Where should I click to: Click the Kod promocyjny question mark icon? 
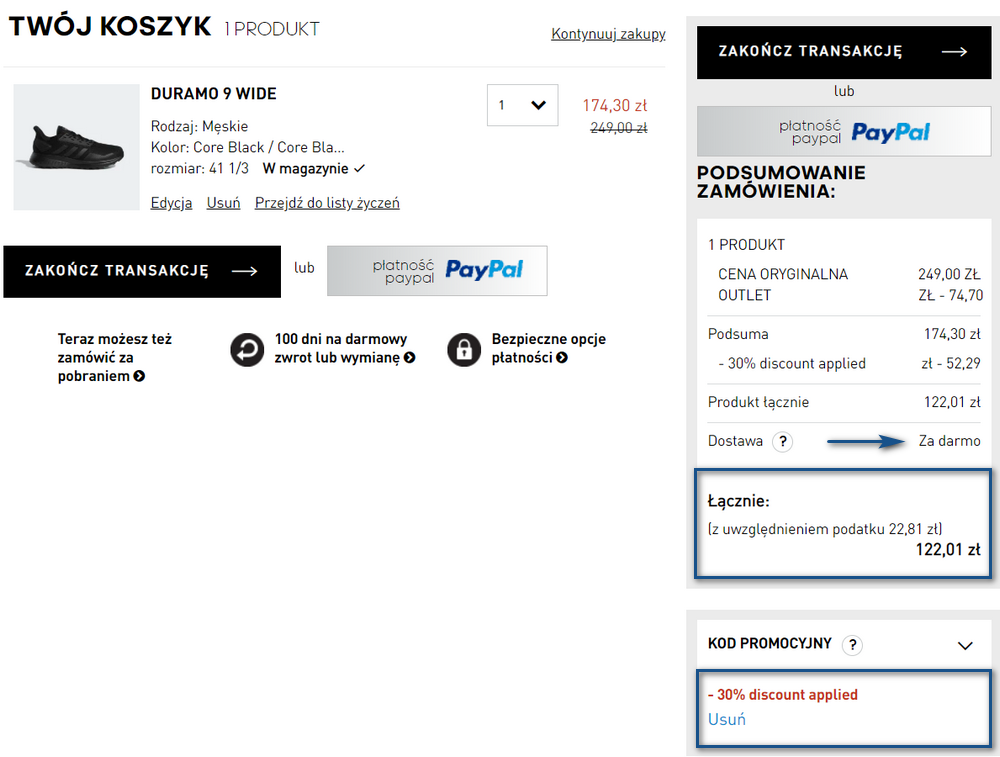pyautogui.click(x=853, y=645)
